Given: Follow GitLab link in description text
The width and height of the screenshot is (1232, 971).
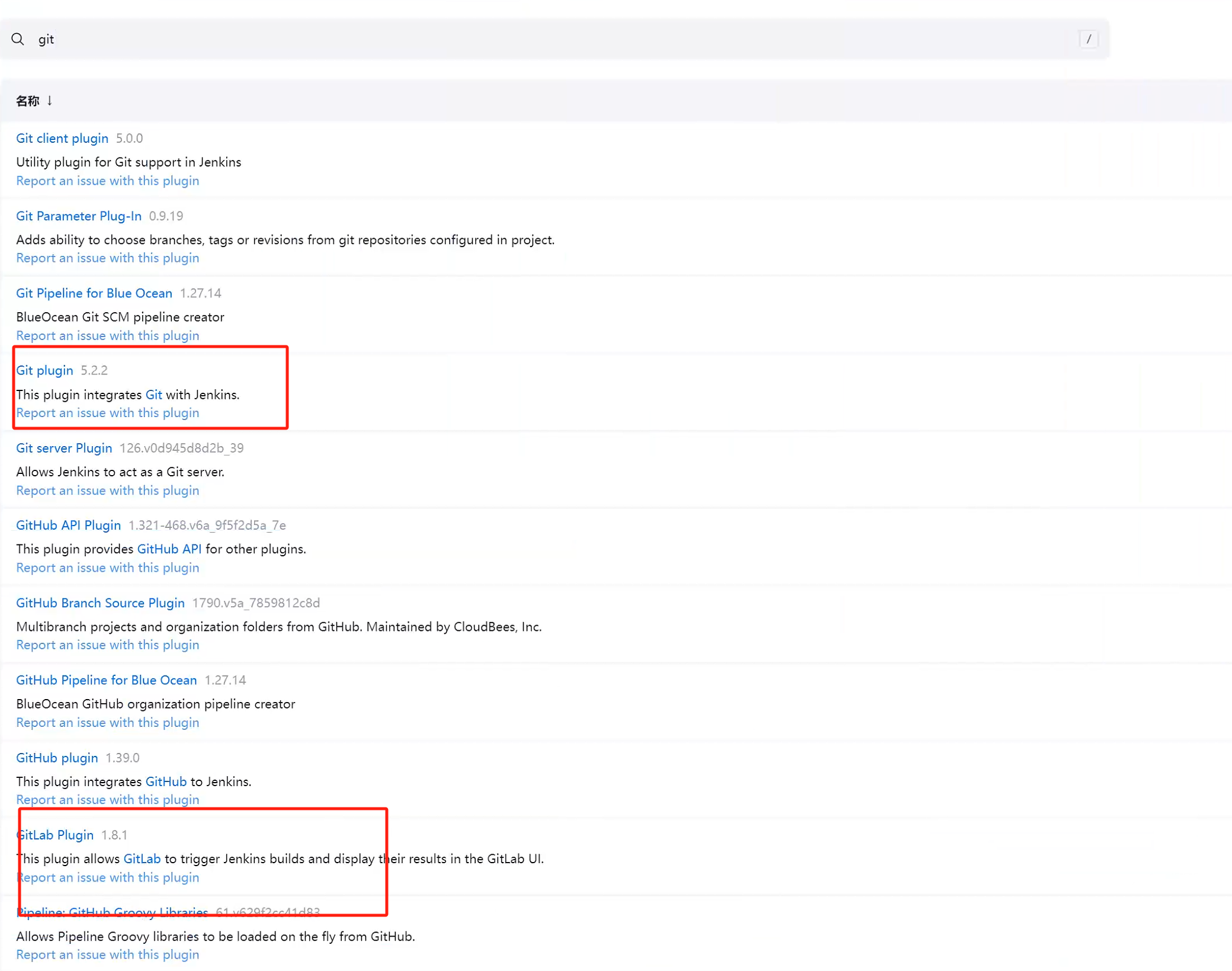Looking at the screenshot, I should 142,859.
